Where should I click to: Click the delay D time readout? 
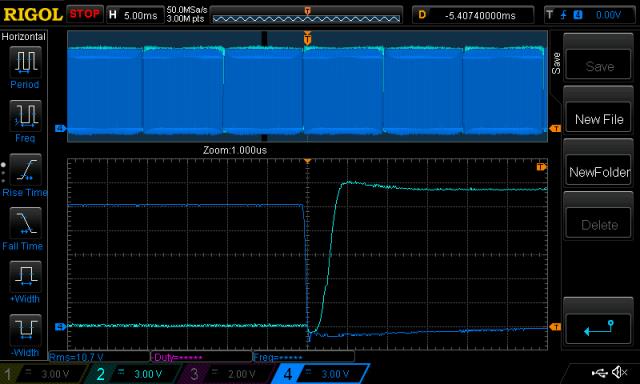pyautogui.click(x=473, y=16)
